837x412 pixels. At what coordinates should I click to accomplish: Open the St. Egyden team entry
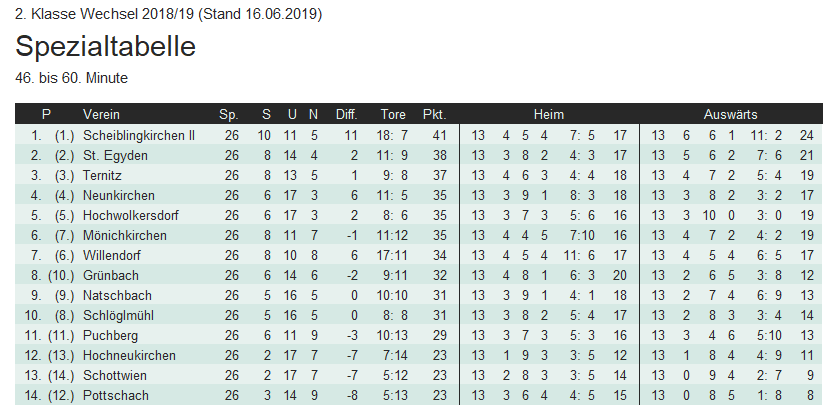(x=116, y=155)
